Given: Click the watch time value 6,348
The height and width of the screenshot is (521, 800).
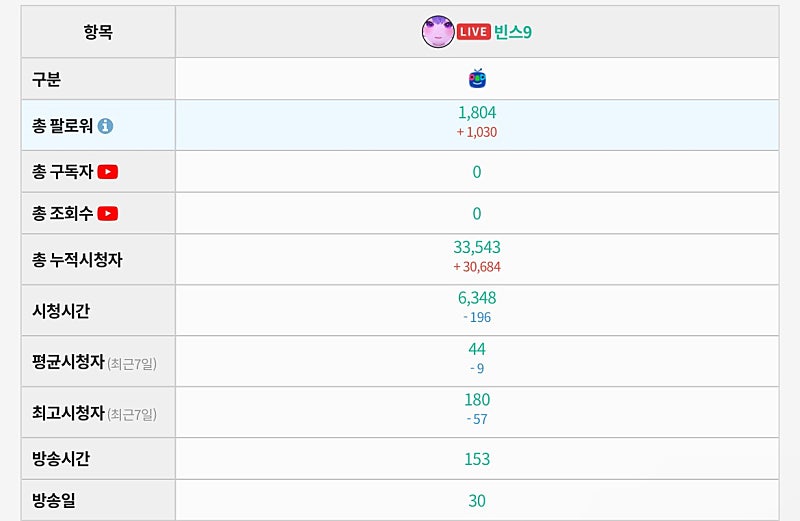Looking at the screenshot, I should click(x=477, y=298).
